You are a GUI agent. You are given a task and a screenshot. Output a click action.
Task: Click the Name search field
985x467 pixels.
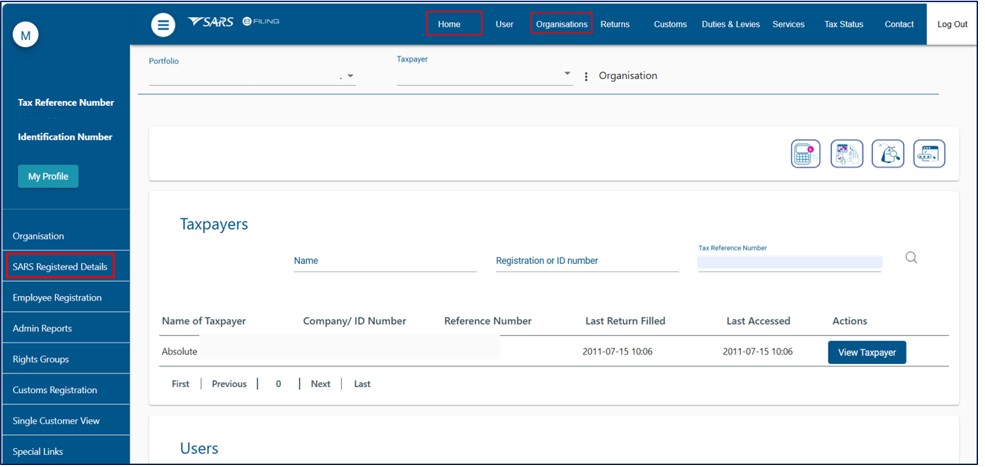(385, 261)
